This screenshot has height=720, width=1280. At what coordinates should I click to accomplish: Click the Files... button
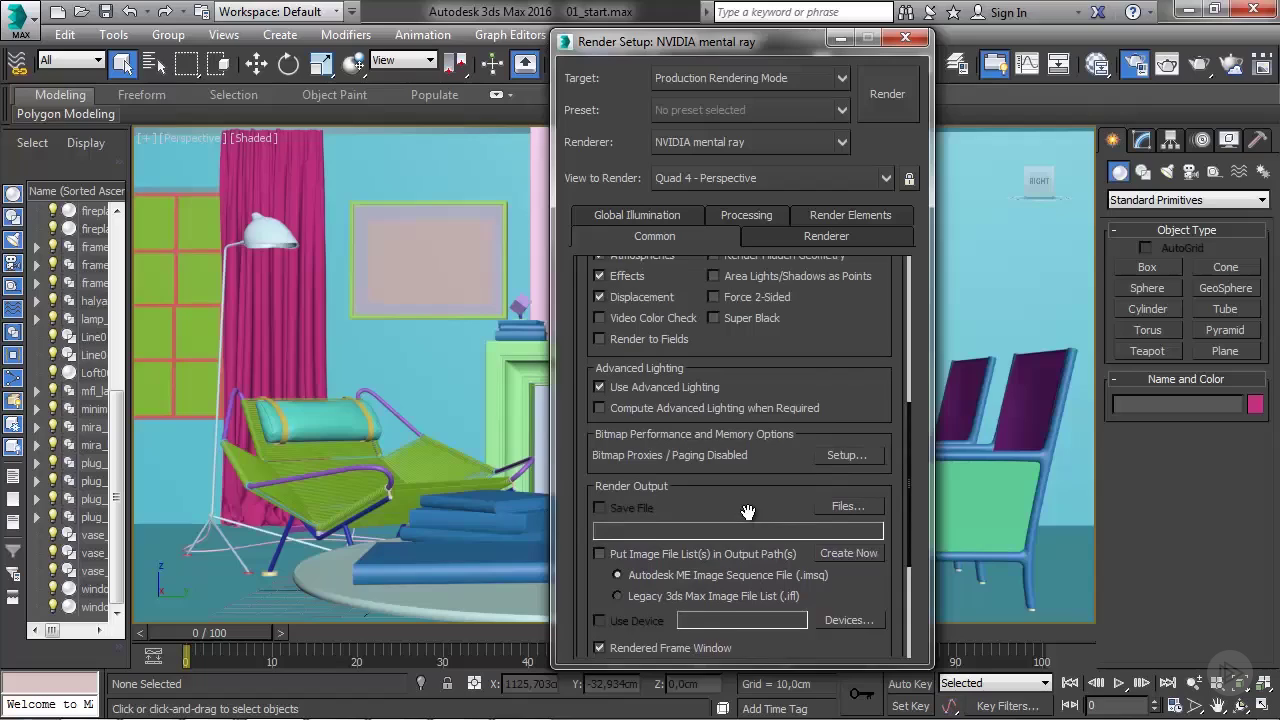coord(848,506)
